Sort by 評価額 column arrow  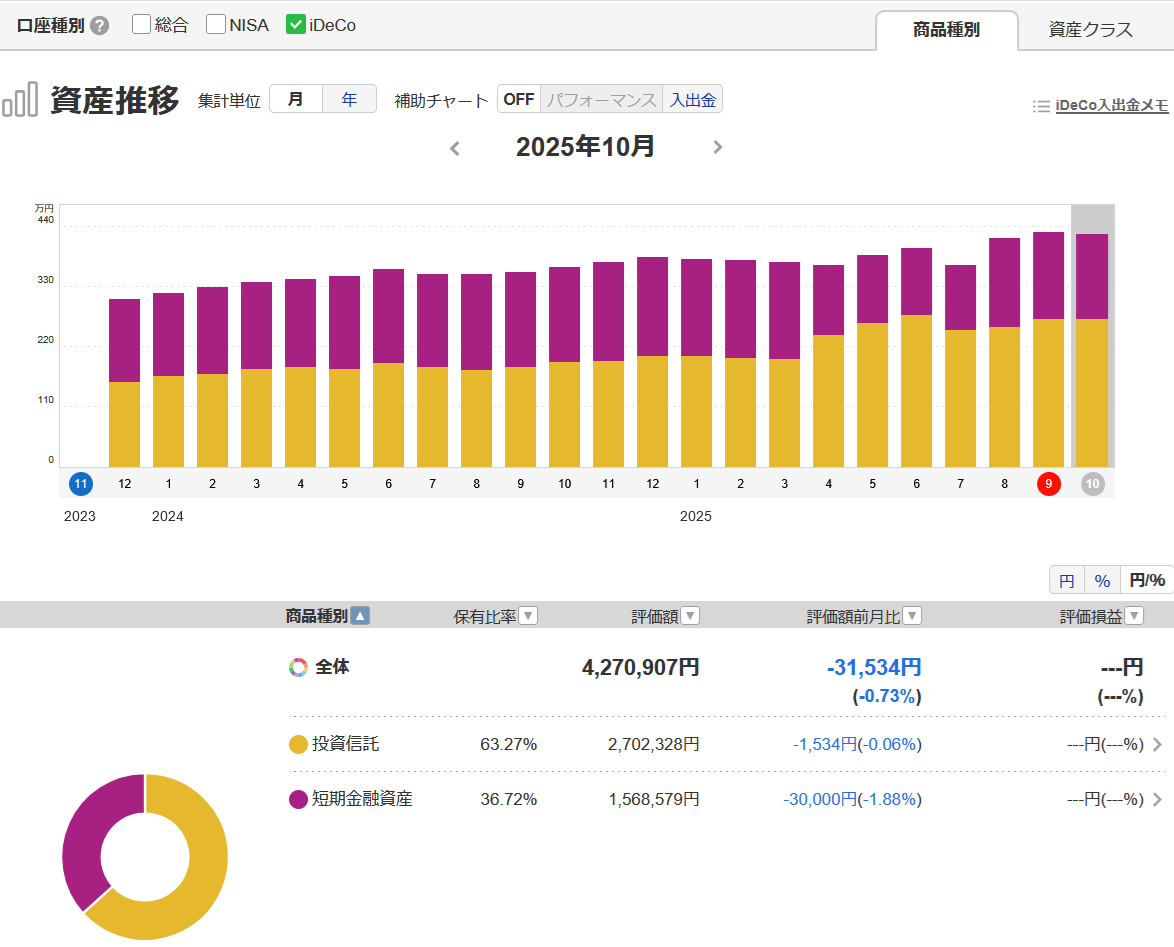[690, 616]
